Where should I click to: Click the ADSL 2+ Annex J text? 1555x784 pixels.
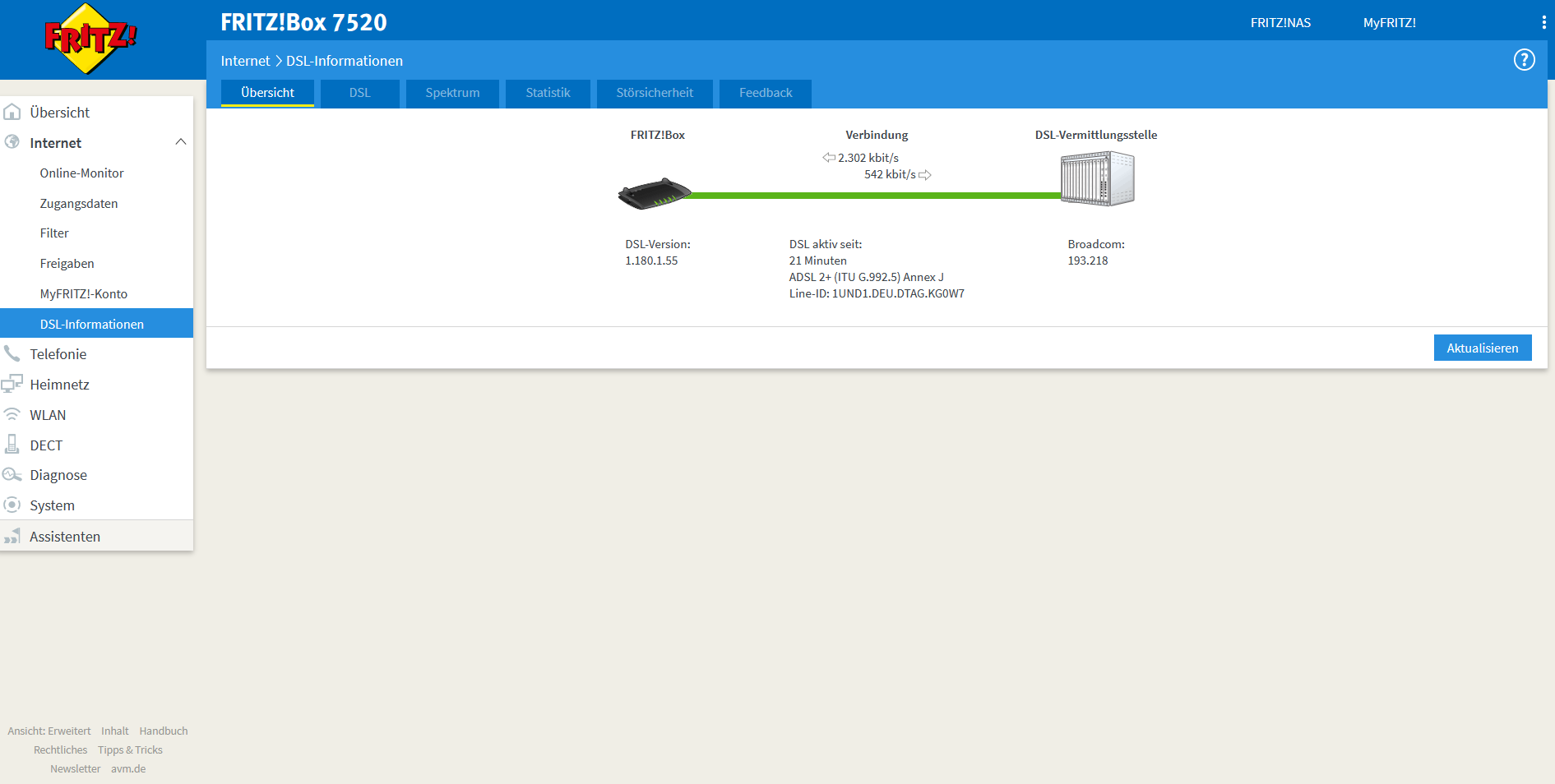866,277
